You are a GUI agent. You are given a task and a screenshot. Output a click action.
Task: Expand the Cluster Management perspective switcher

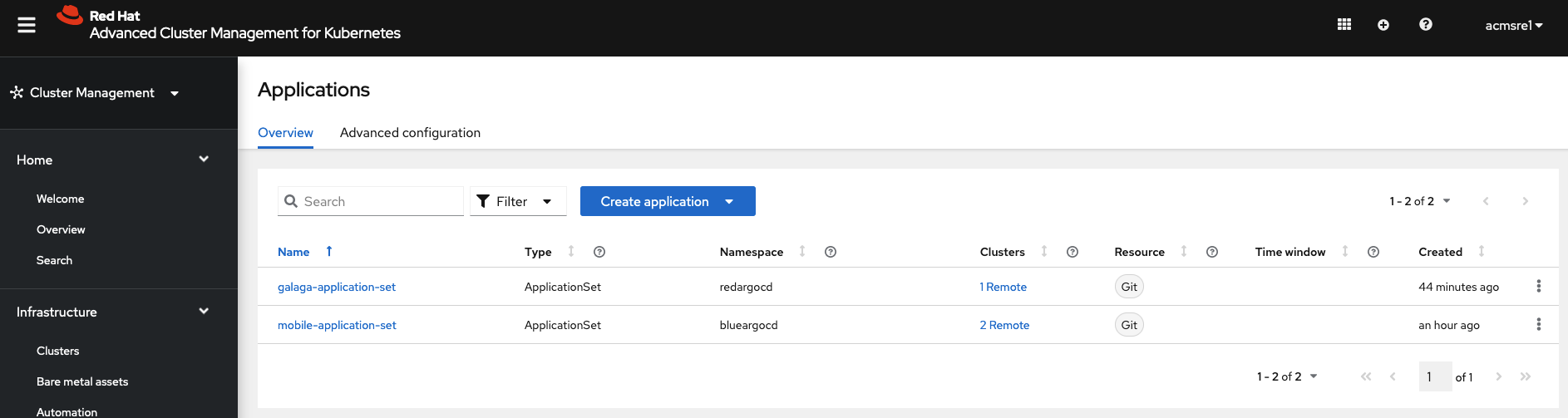point(95,93)
